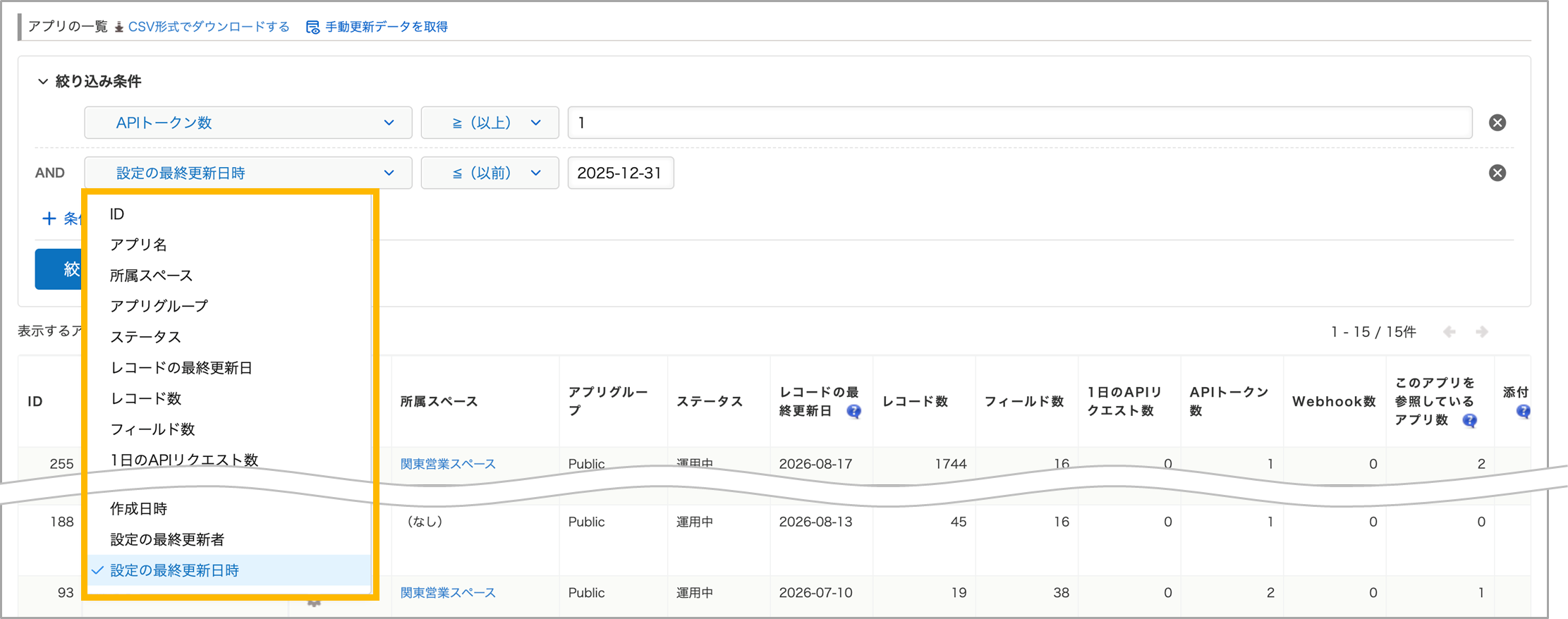The width and height of the screenshot is (1568, 619).
Task: Open the ≦ (以前) operator dropdown
Action: pos(490,173)
